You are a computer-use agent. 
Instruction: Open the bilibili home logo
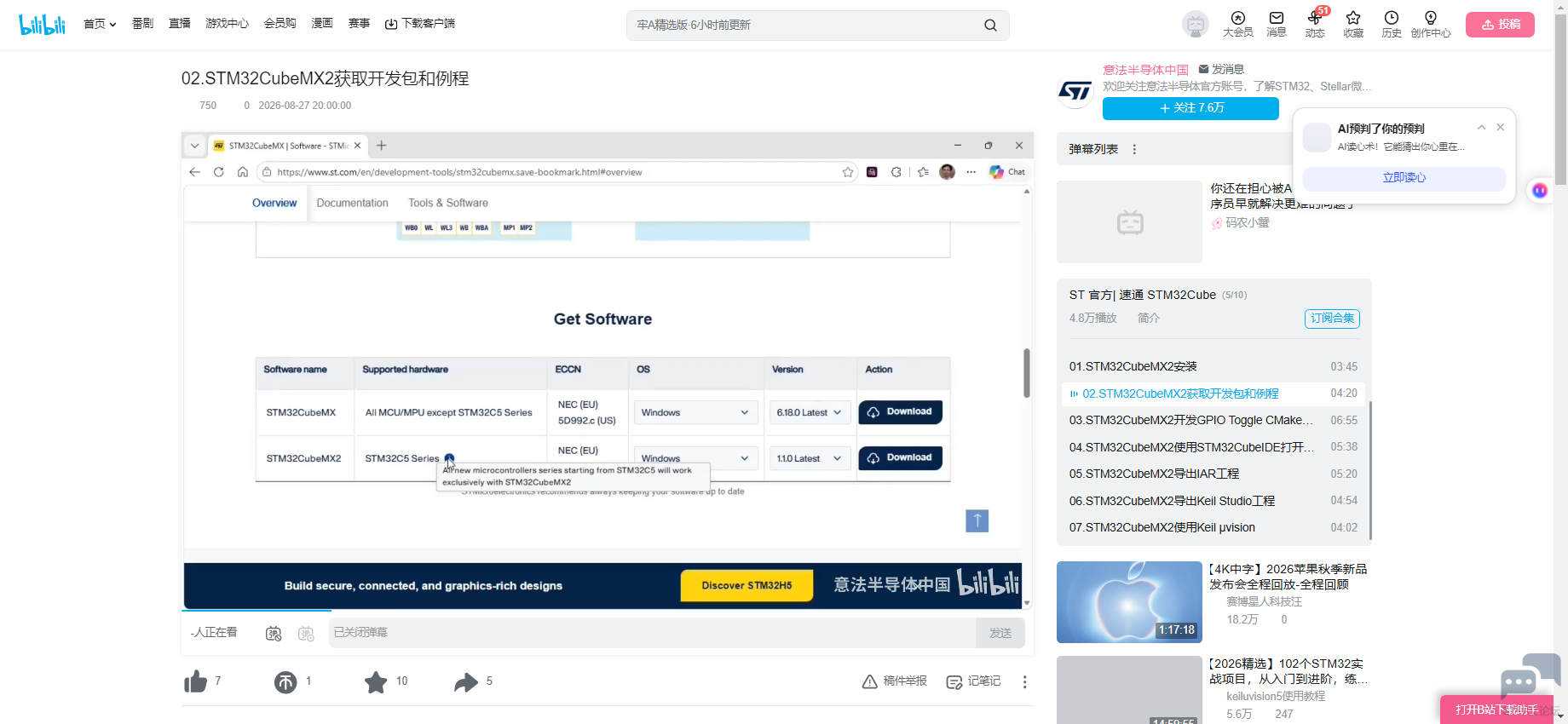click(x=42, y=25)
